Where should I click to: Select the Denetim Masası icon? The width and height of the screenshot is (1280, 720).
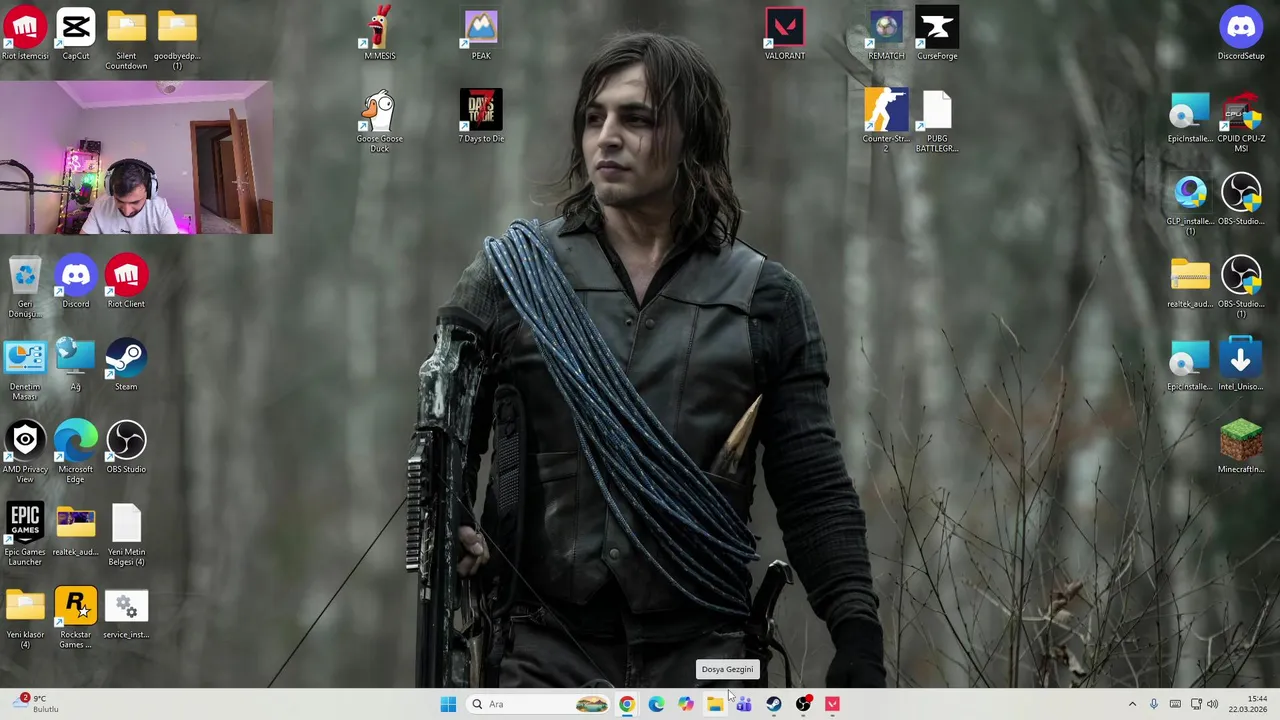(x=25, y=370)
